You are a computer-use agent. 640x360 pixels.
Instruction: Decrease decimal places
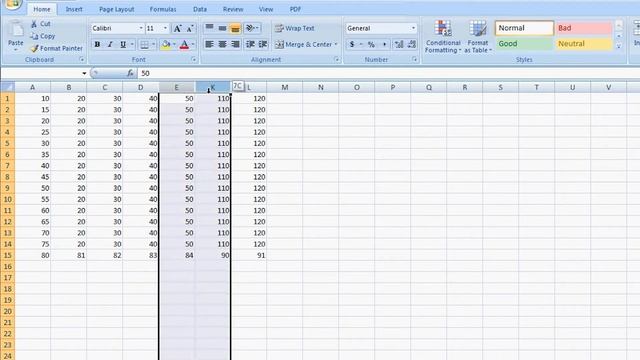[411, 44]
